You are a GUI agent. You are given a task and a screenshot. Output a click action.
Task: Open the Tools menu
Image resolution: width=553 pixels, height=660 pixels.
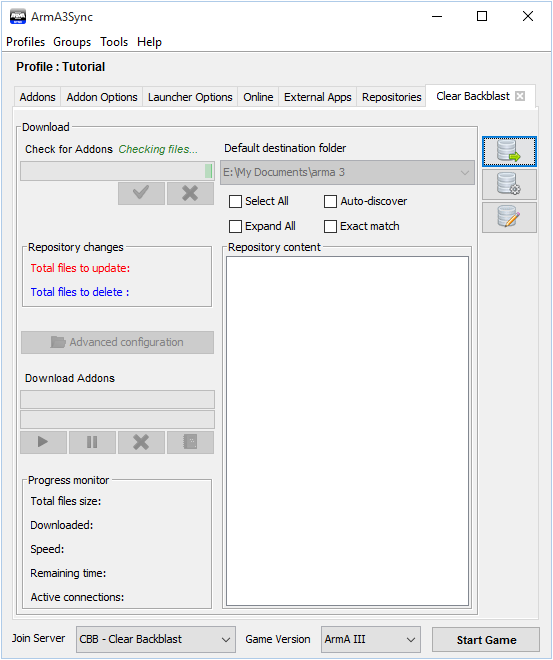(114, 42)
